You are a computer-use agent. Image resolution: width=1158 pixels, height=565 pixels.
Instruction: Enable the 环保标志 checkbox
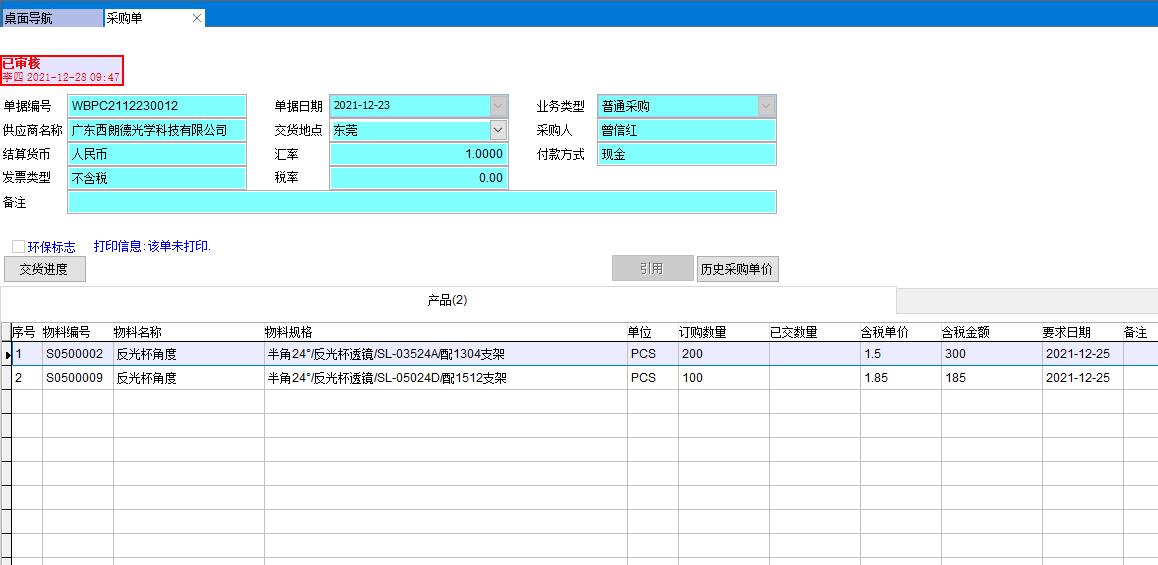19,247
